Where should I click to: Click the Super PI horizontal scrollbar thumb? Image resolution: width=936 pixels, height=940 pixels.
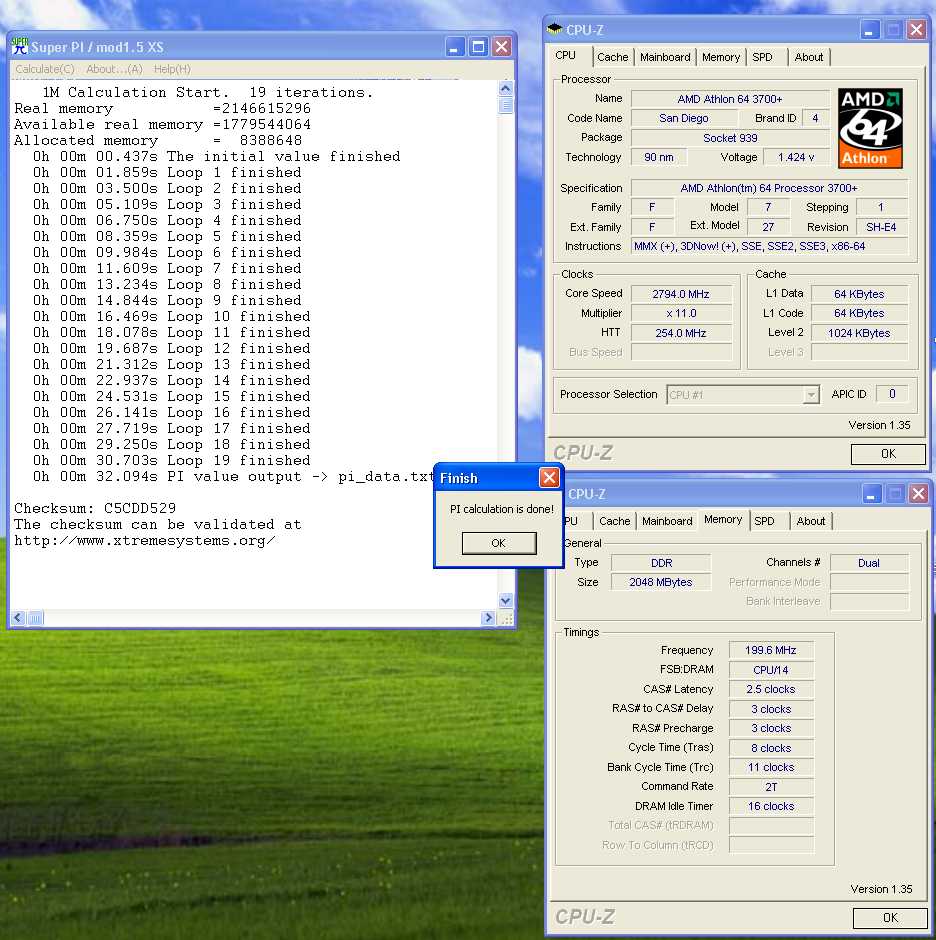point(35,617)
